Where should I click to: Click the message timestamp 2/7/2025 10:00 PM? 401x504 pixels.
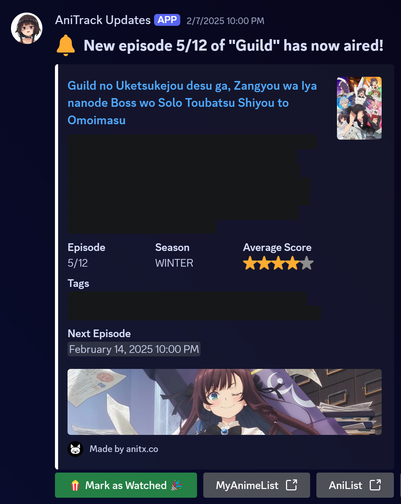click(x=225, y=21)
